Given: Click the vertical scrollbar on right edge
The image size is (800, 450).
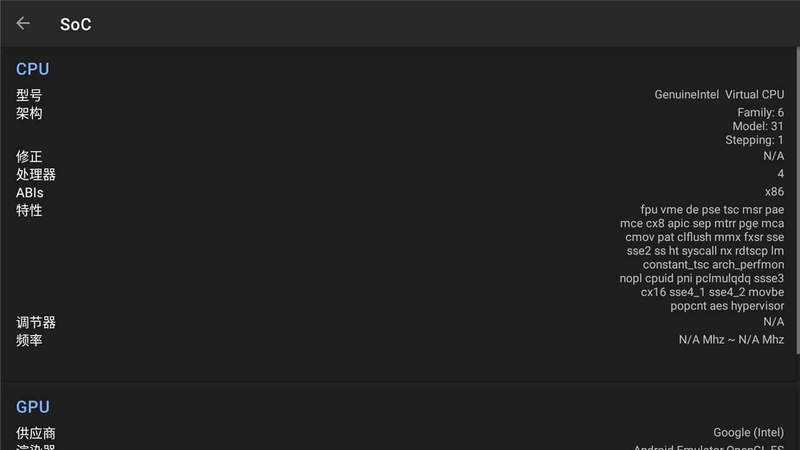Looking at the screenshot, I should [797, 200].
